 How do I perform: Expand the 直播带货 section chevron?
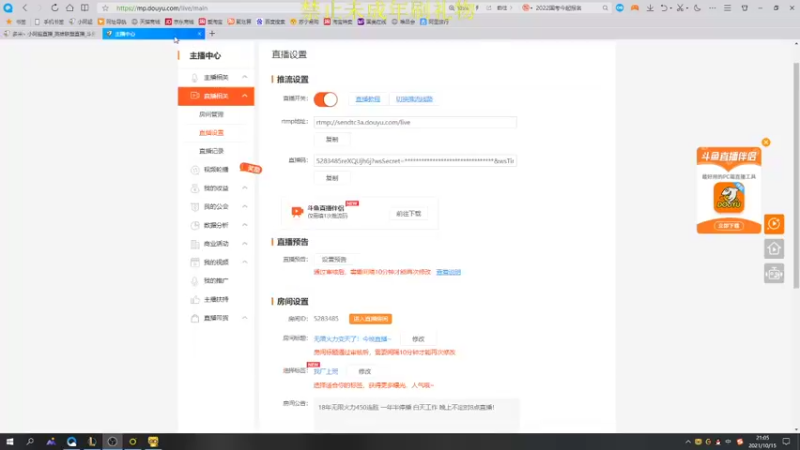(x=244, y=318)
